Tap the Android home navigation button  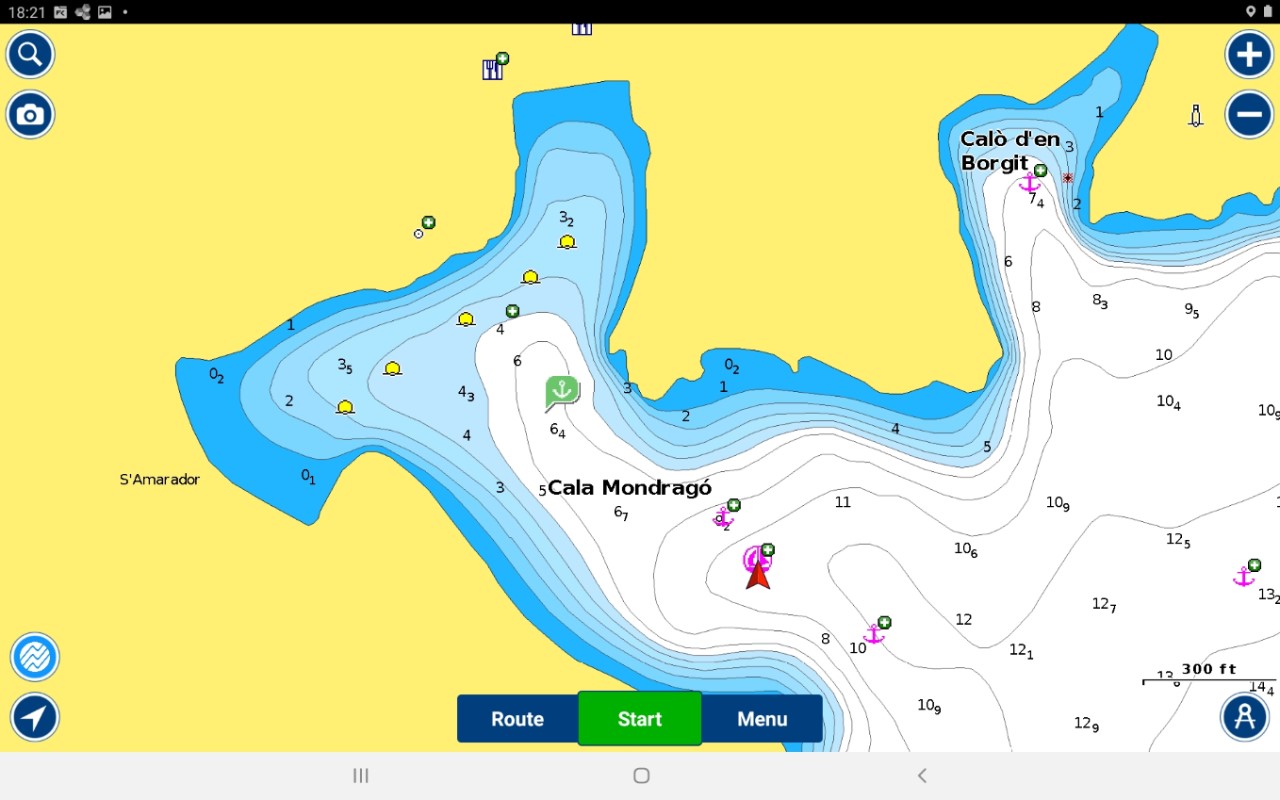tap(641, 776)
